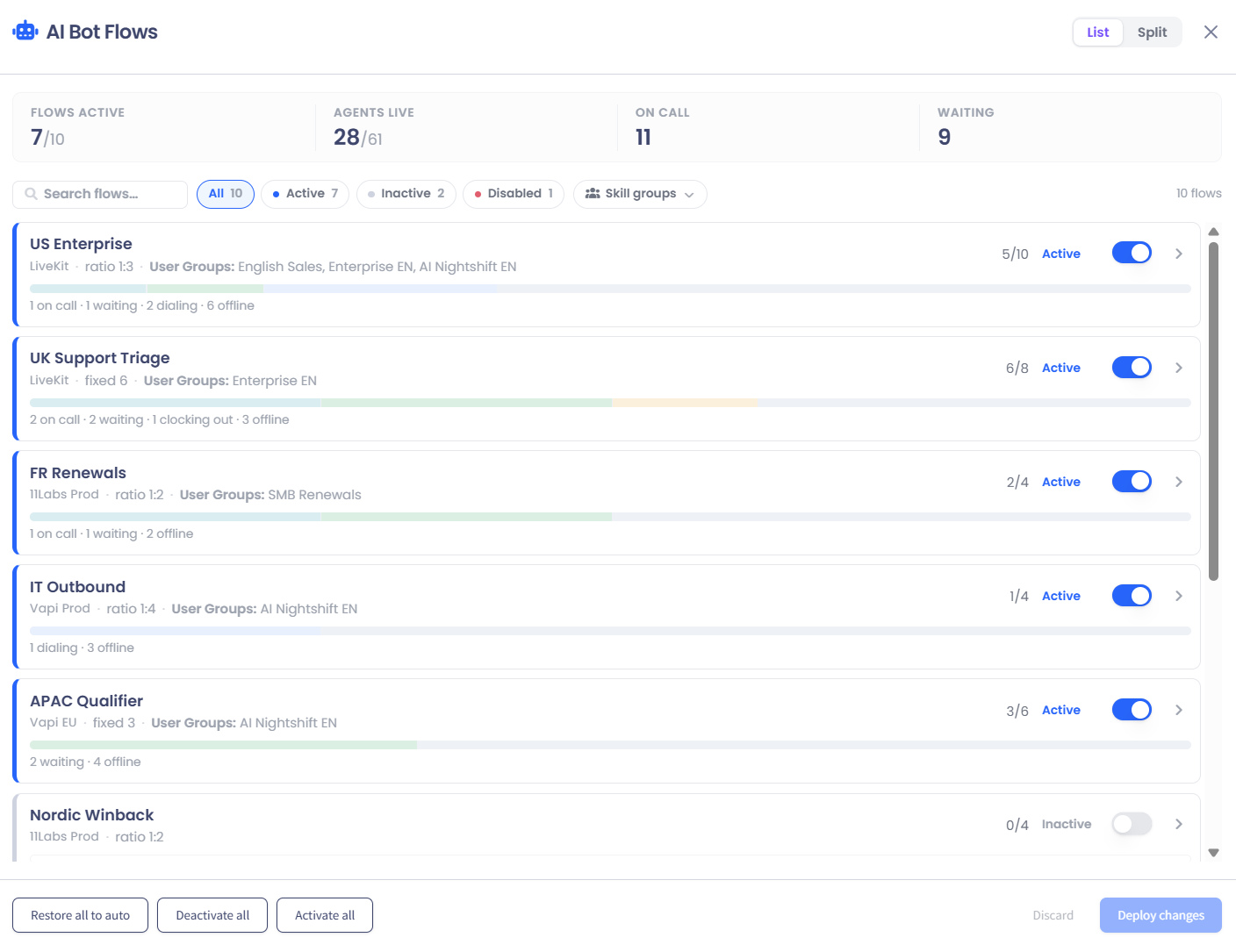Click the 2/4 count on FR Renewals
The height and width of the screenshot is (952, 1236).
tap(1017, 483)
